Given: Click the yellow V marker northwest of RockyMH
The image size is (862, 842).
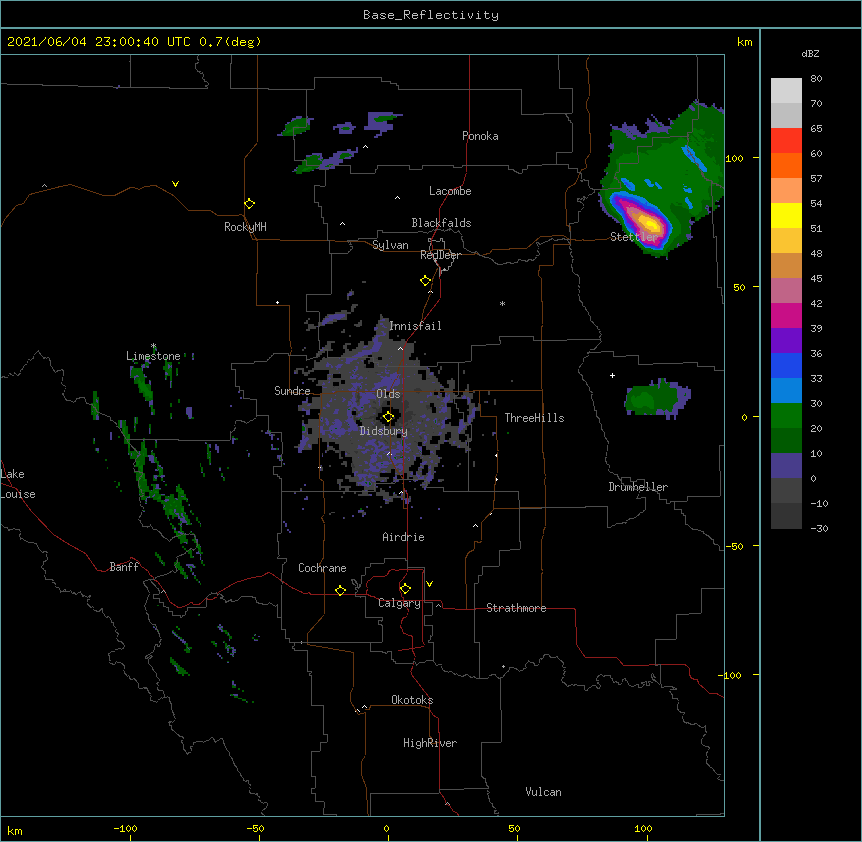Looking at the screenshot, I should tap(175, 184).
